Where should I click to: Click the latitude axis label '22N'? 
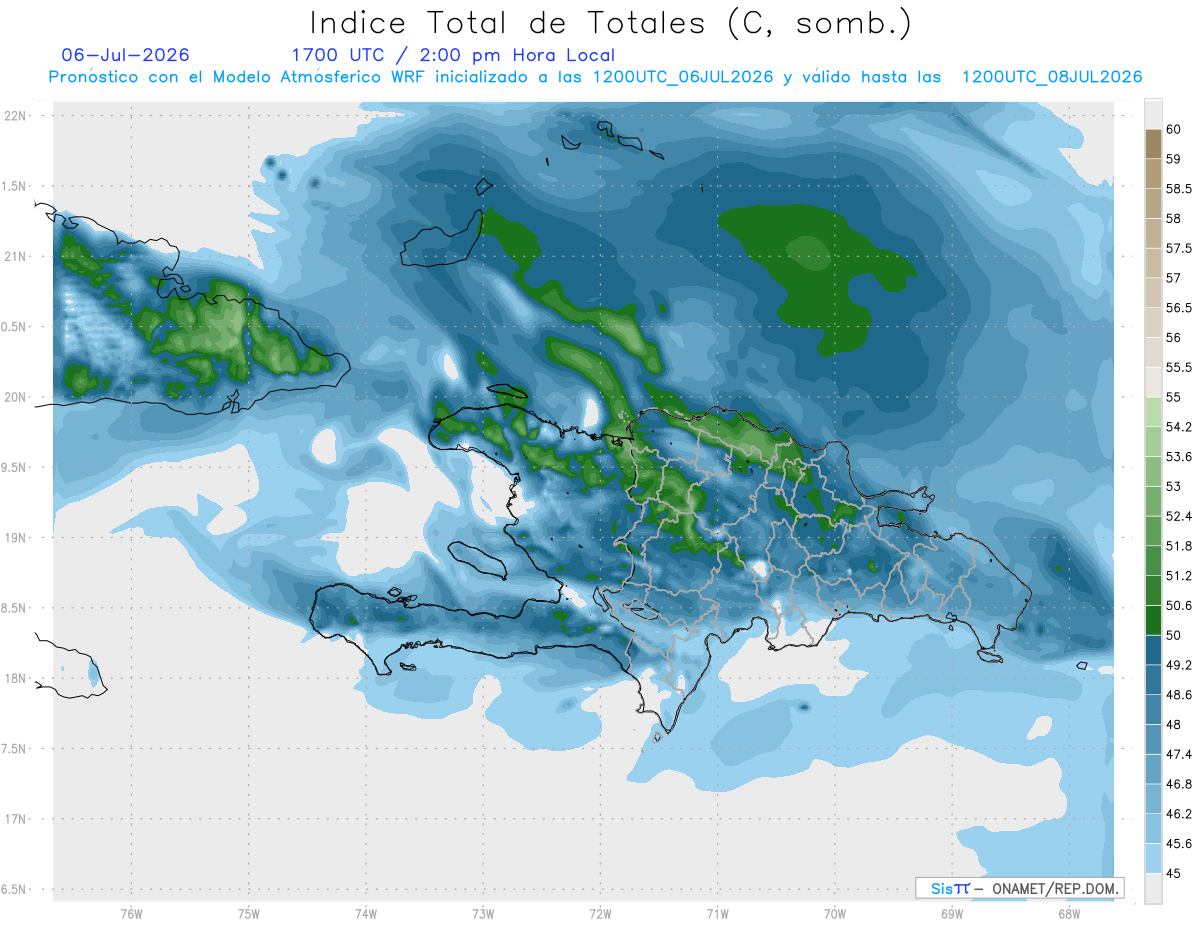[x=15, y=116]
